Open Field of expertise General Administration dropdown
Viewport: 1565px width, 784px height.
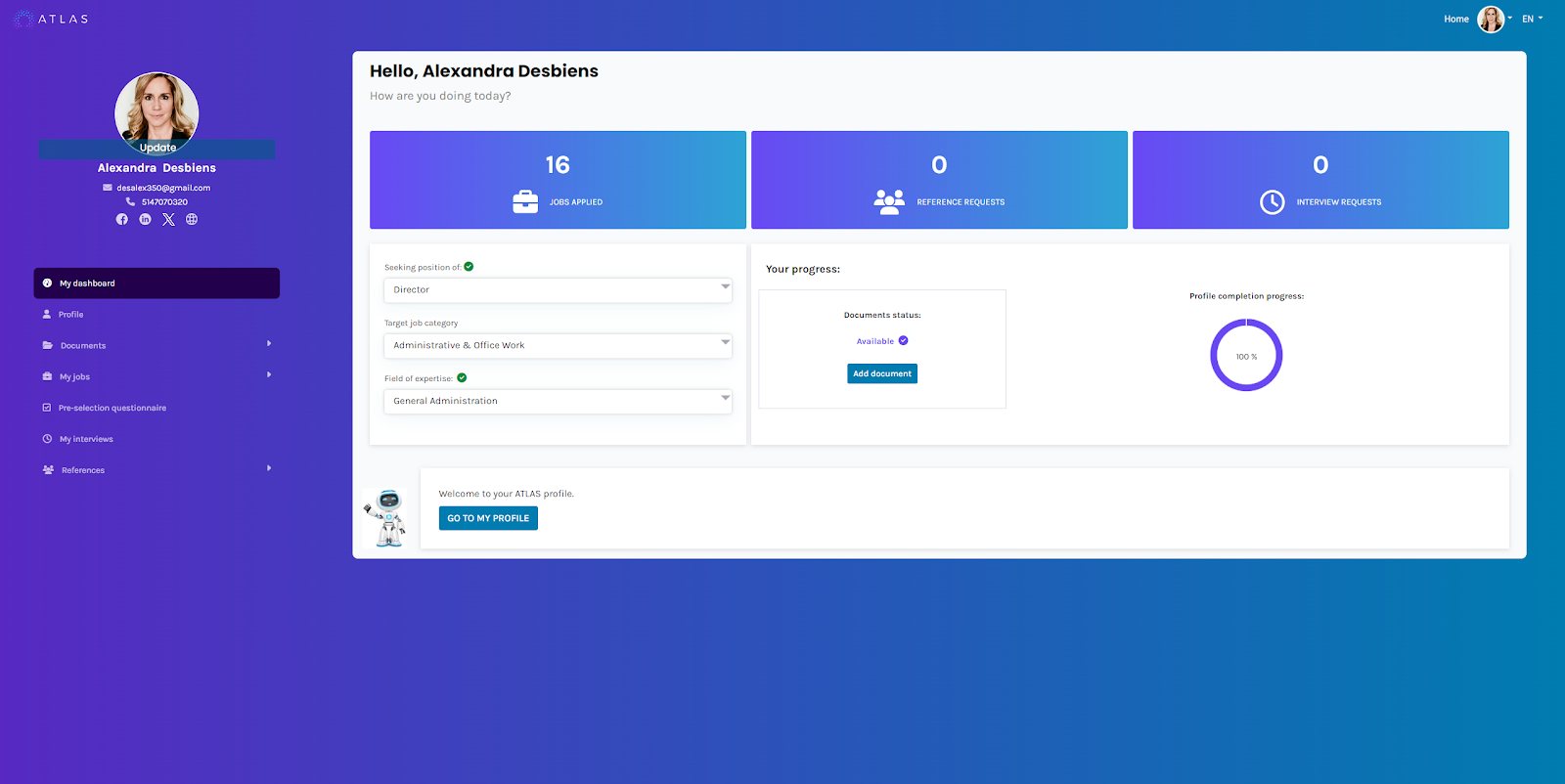click(558, 401)
